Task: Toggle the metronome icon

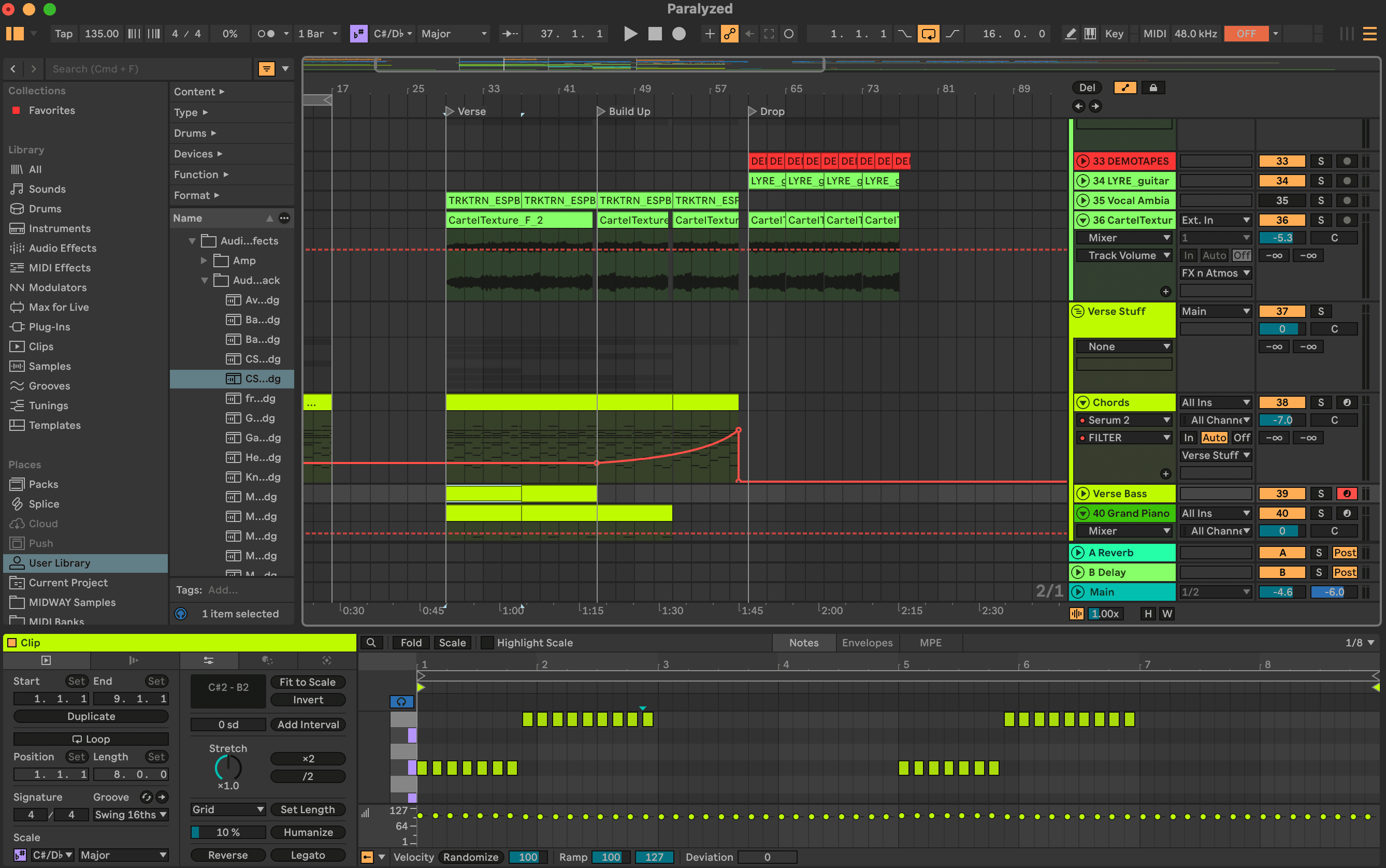Action: pyautogui.click(x=266, y=33)
